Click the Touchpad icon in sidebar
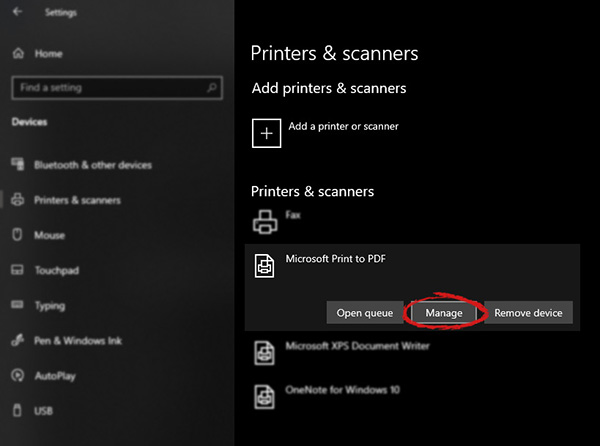Image resolution: width=600 pixels, height=446 pixels. point(17,270)
